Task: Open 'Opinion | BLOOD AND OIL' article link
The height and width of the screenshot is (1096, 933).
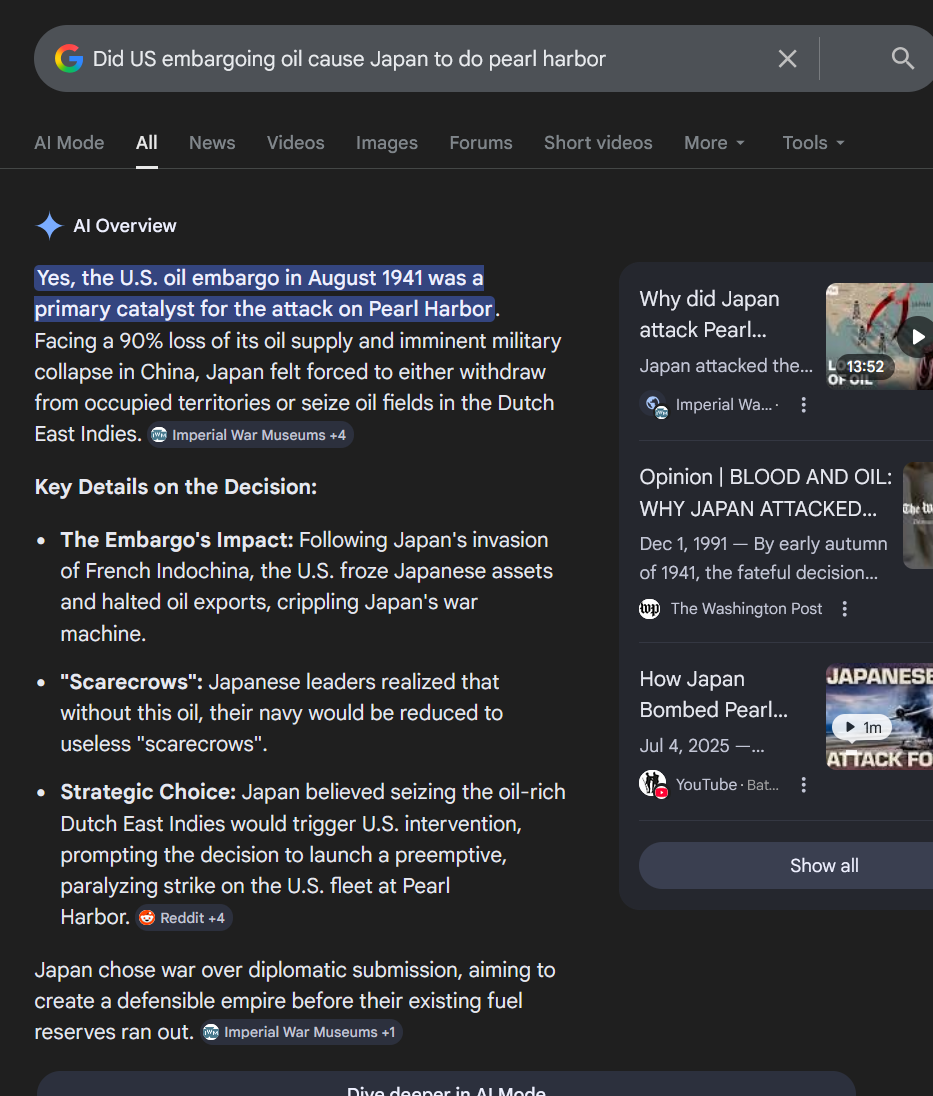Action: click(x=765, y=492)
